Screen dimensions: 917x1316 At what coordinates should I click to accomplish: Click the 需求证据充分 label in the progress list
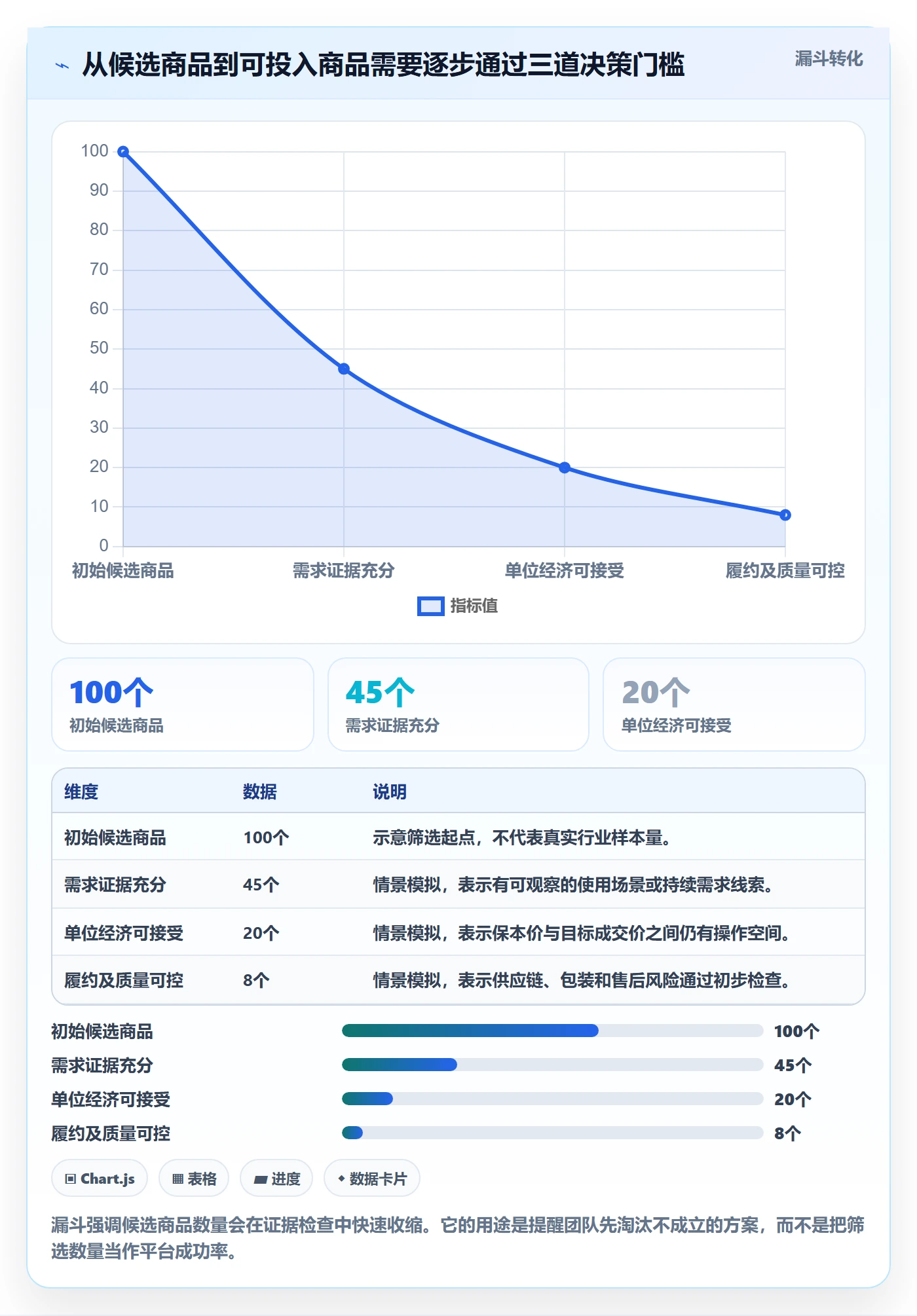tap(102, 1066)
